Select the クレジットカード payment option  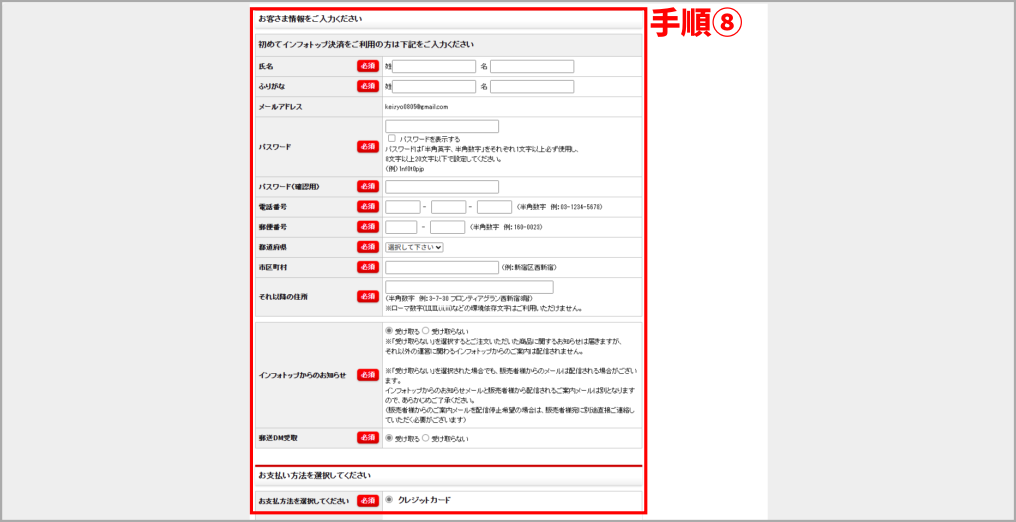point(389,499)
